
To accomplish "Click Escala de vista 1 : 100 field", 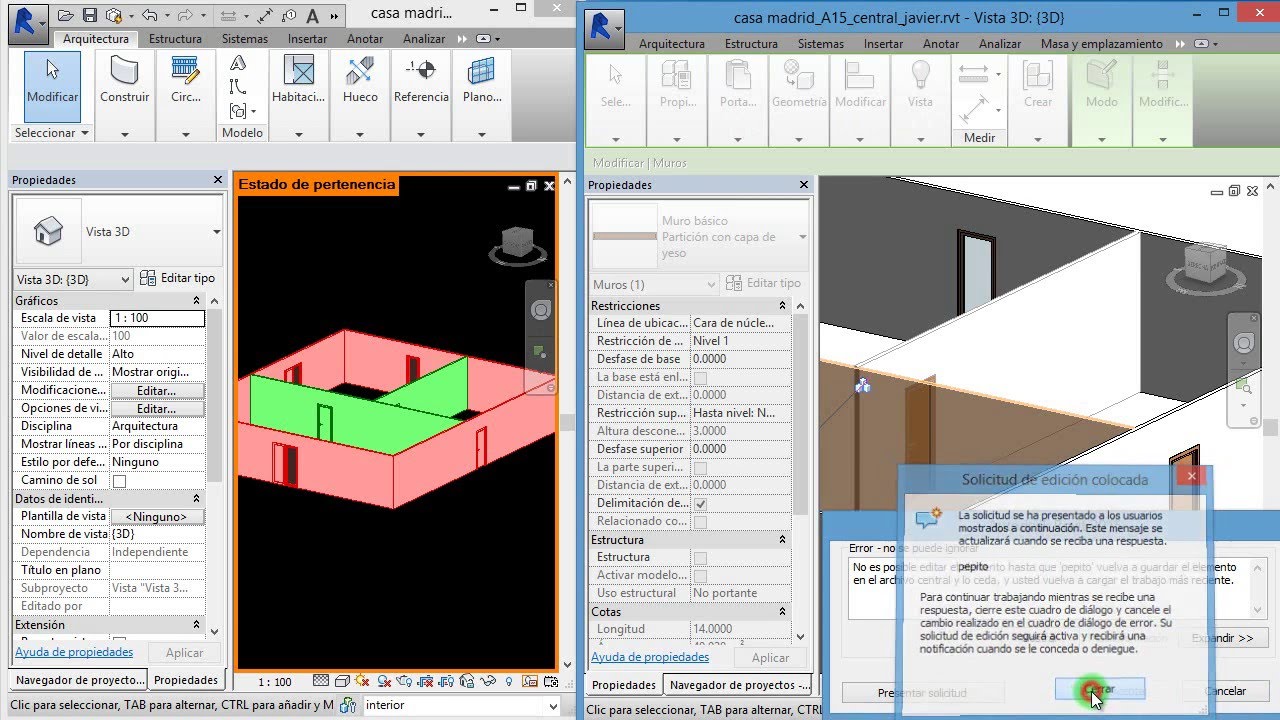I will pos(157,318).
